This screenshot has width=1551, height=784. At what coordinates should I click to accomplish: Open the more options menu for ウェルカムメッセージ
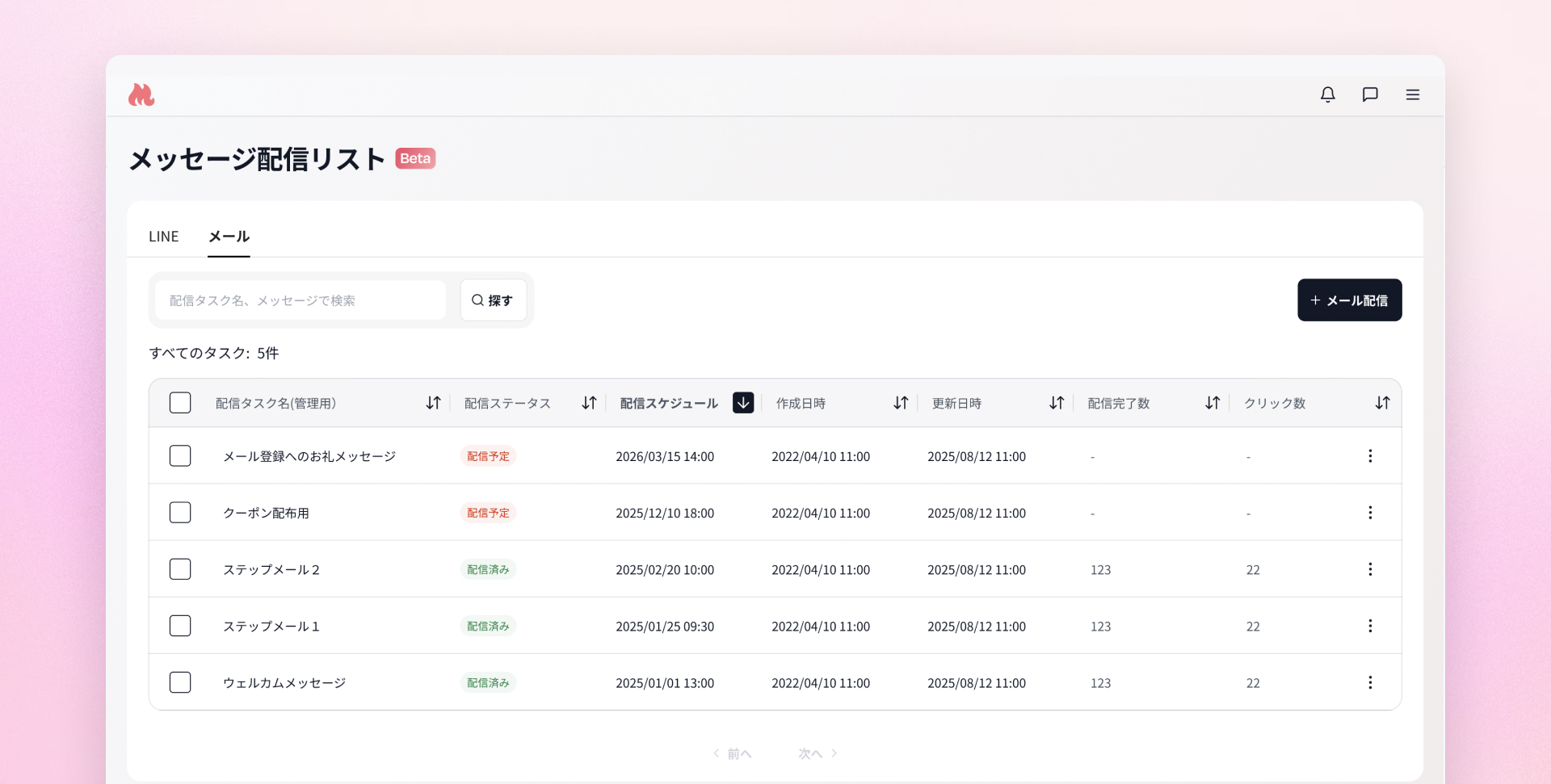[x=1370, y=682]
